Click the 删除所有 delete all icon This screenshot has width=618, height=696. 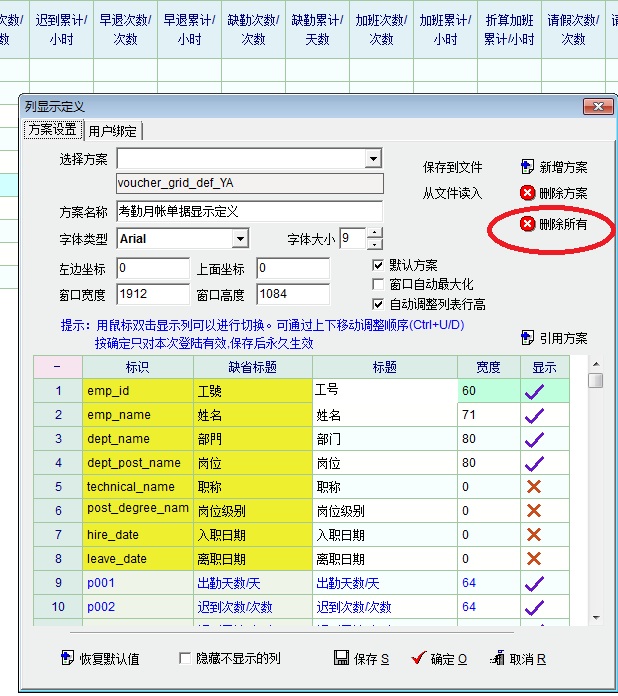(528, 224)
